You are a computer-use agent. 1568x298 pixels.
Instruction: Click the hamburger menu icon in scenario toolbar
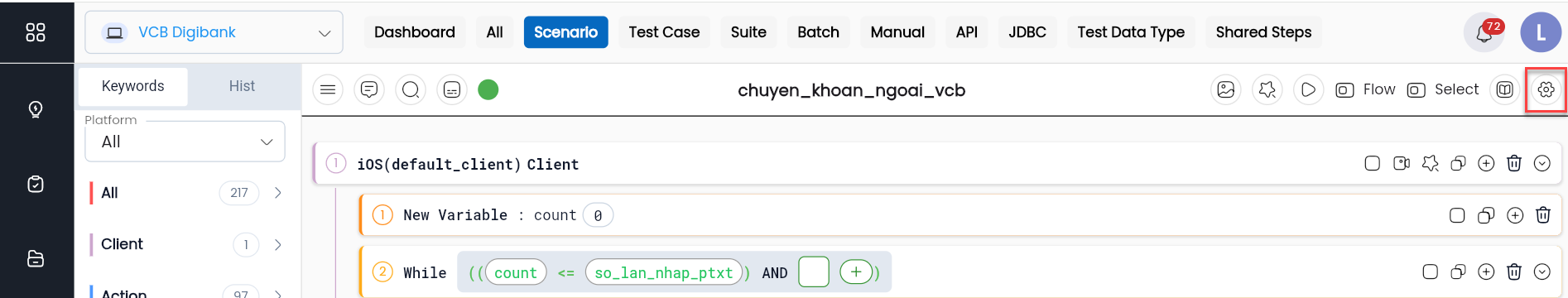point(328,89)
